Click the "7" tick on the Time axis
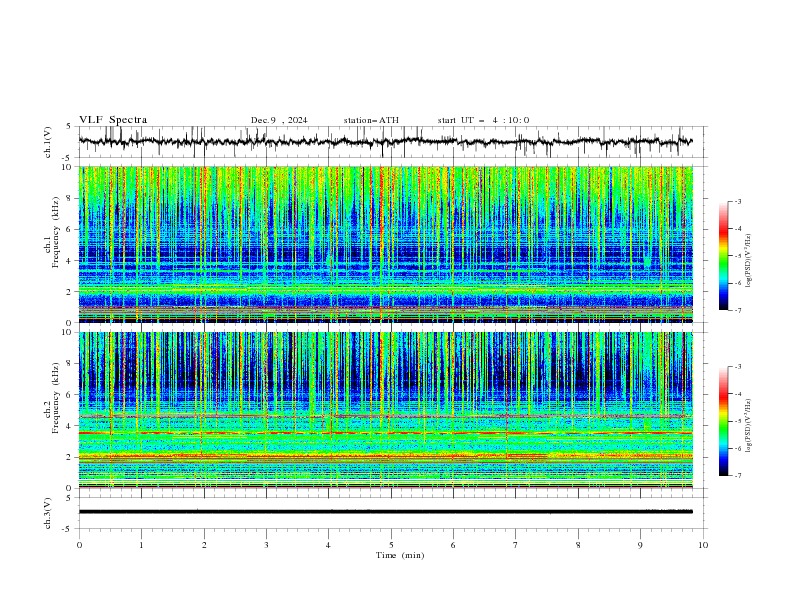Viewport: 792px width, 612px height. [516, 545]
